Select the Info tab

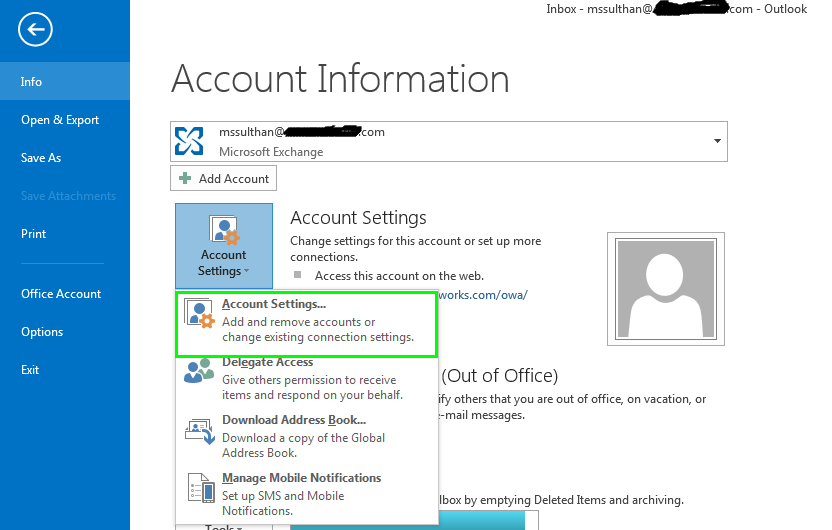65,81
